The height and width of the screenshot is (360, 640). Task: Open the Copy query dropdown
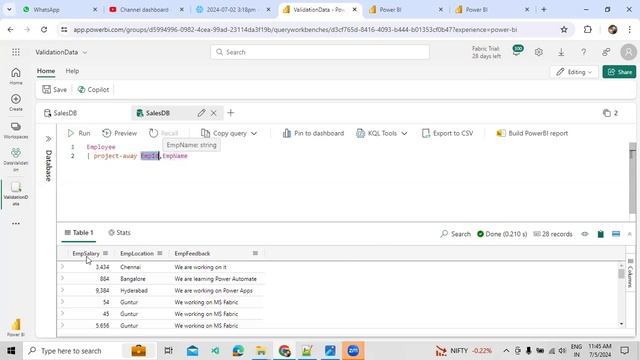[x=229, y=133]
